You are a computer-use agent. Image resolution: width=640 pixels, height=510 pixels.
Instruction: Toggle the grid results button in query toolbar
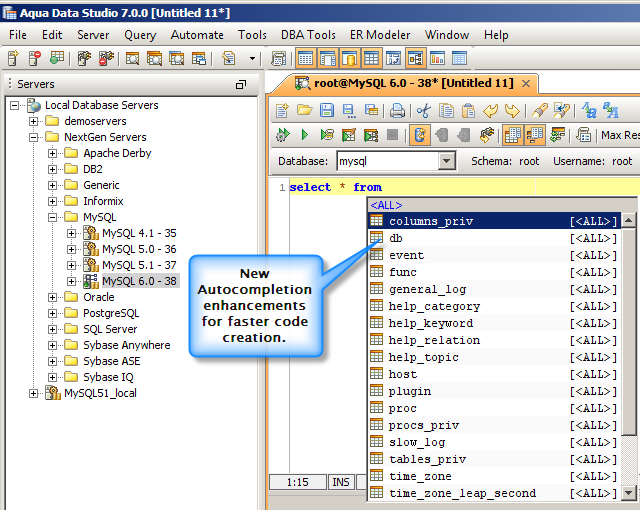coord(512,135)
